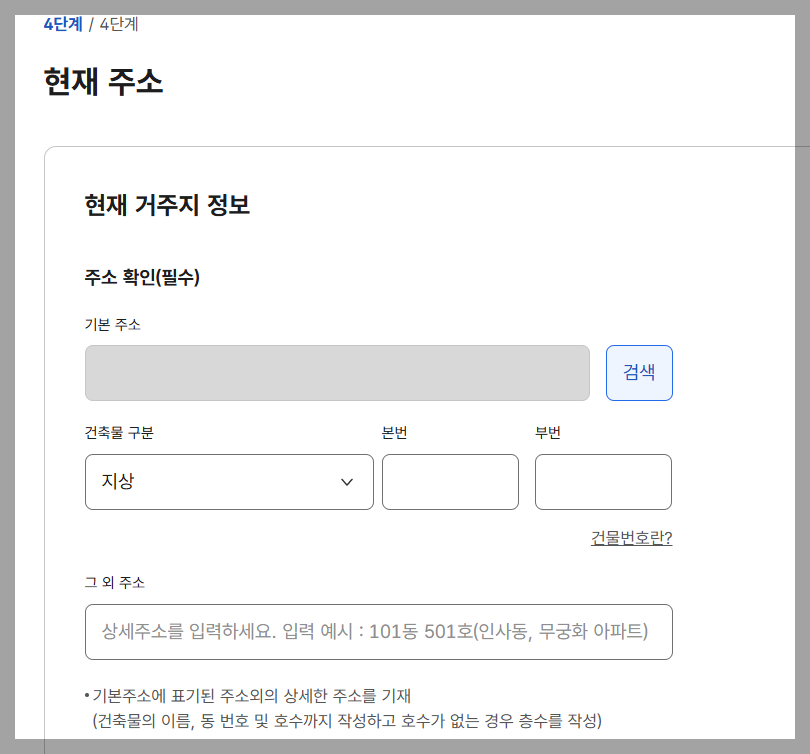Focus the 본번 input field
Screen dimensions: 810x754
coord(450,482)
